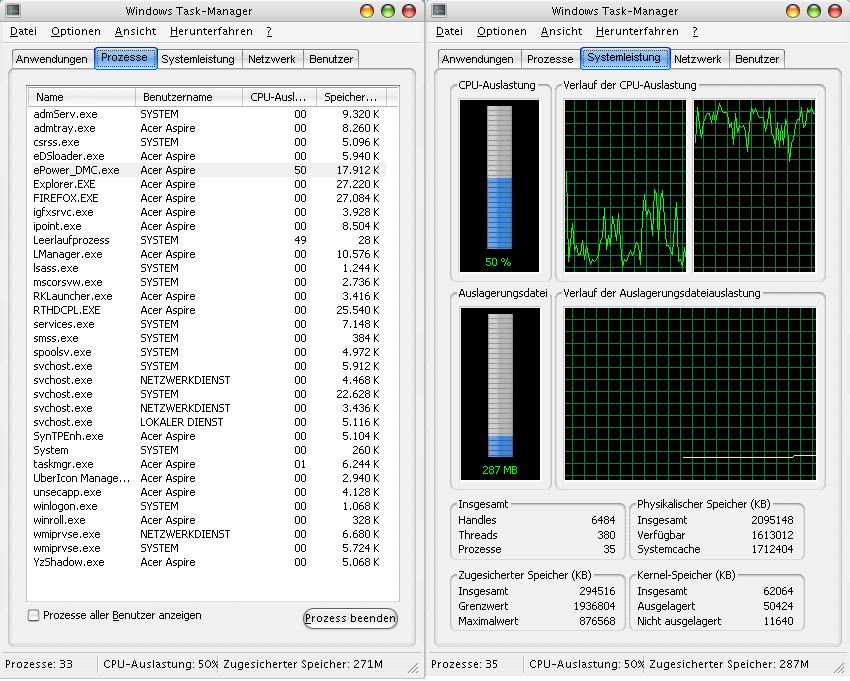Open Herunterfahren menu in right window

point(637,31)
